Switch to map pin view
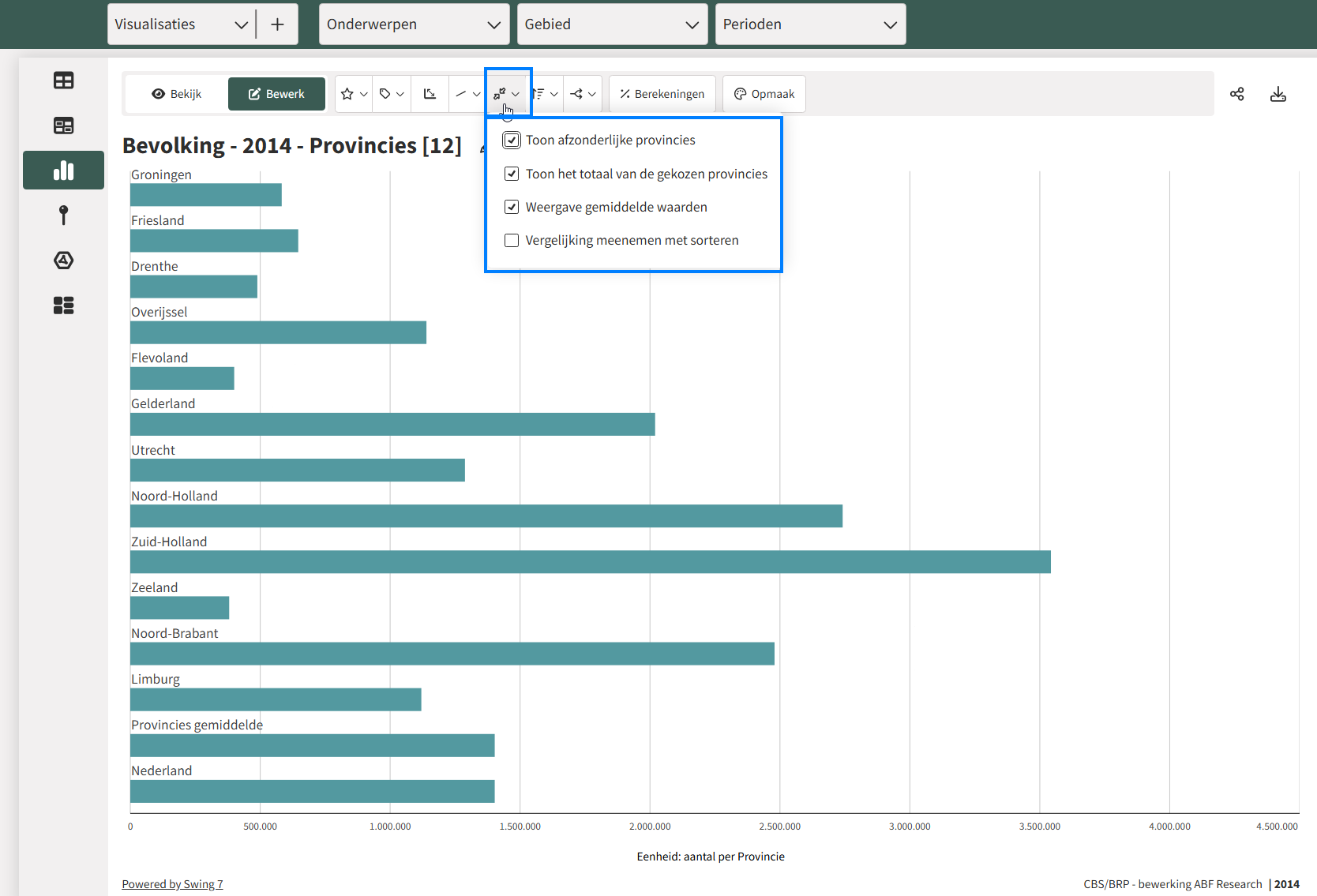The image size is (1317, 896). coord(63,216)
